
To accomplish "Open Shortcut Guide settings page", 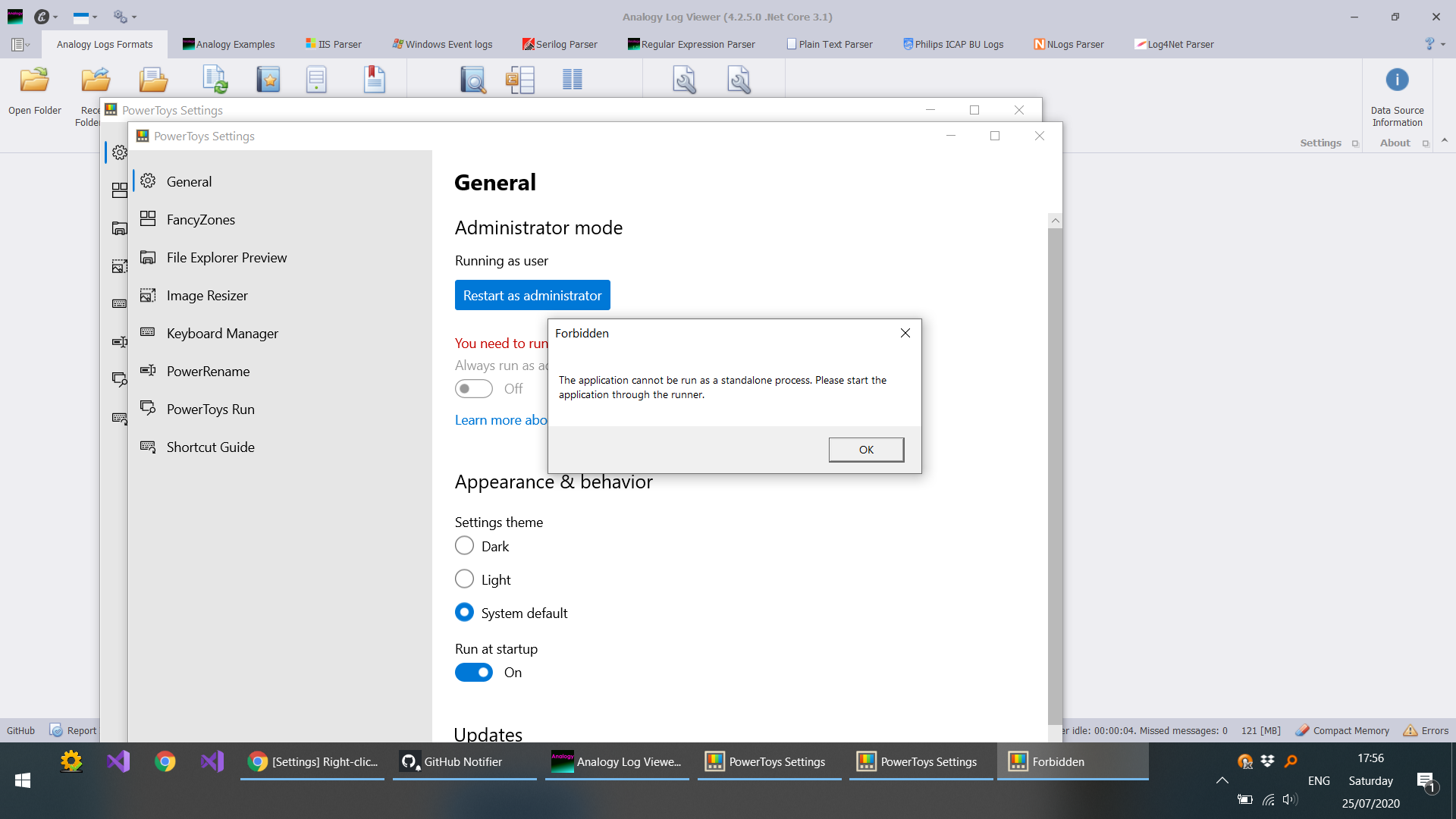I will tap(210, 447).
